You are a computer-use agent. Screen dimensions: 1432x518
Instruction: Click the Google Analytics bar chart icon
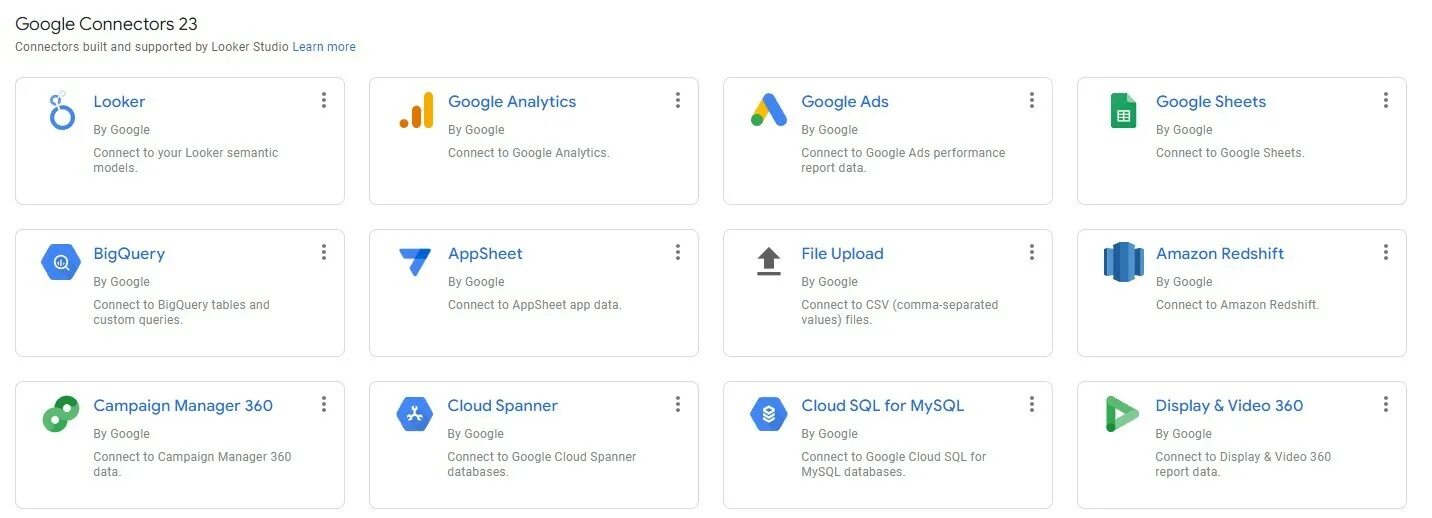pyautogui.click(x=416, y=110)
